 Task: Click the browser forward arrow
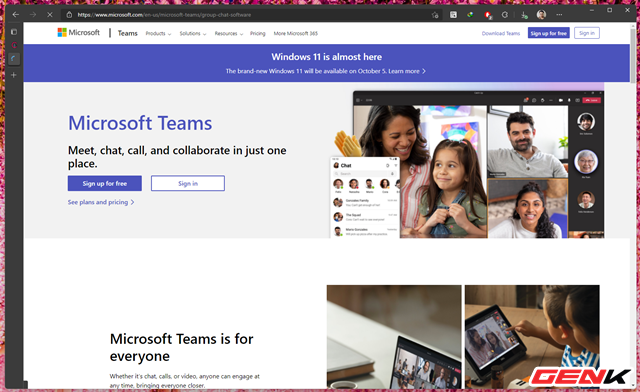[33, 15]
